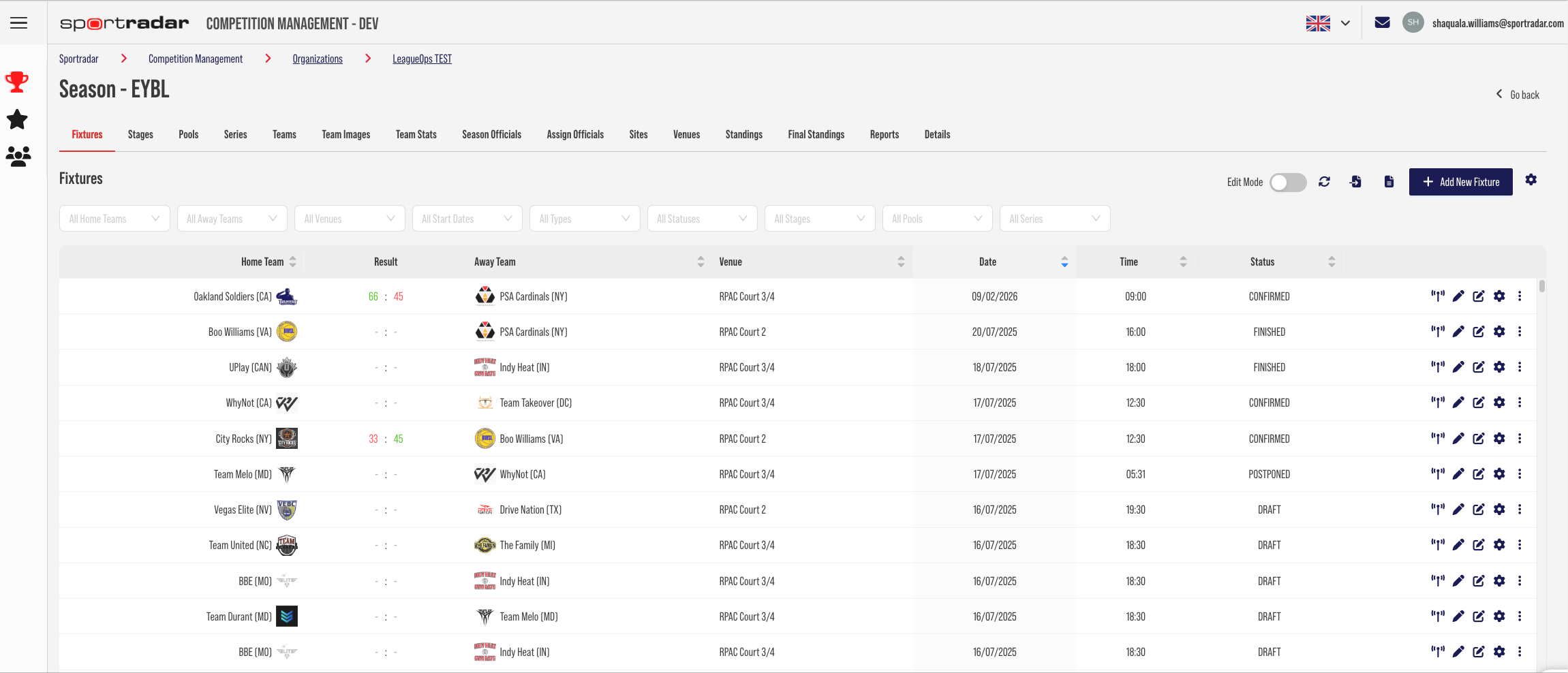Open the hamburger navigation menu
This screenshot has height=673, width=1568.
coord(19,23)
